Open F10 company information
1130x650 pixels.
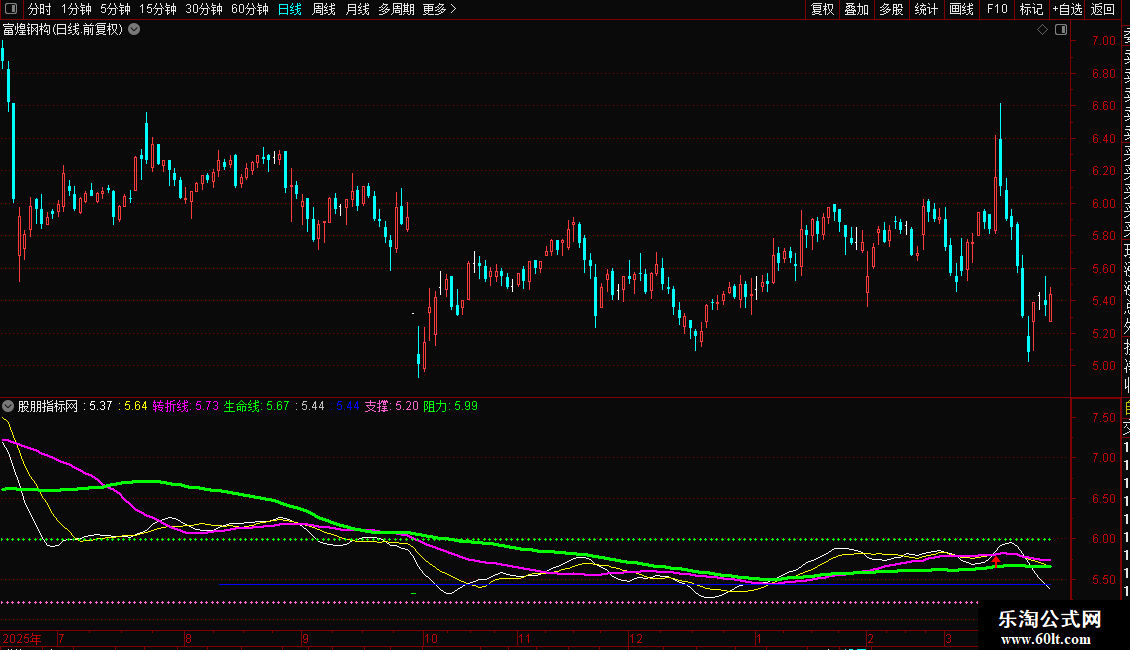[x=997, y=9]
